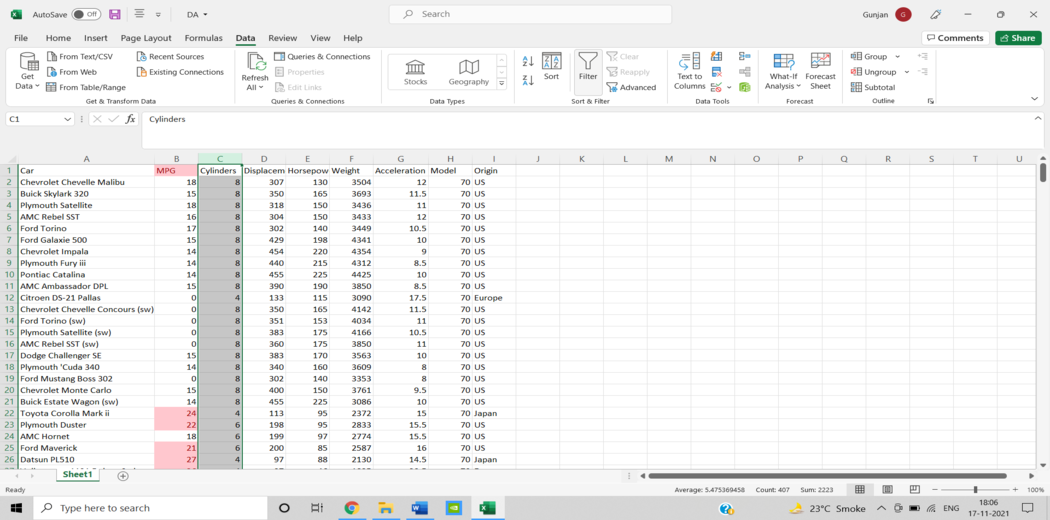Click the Share button
1050x520 pixels.
coord(1018,38)
